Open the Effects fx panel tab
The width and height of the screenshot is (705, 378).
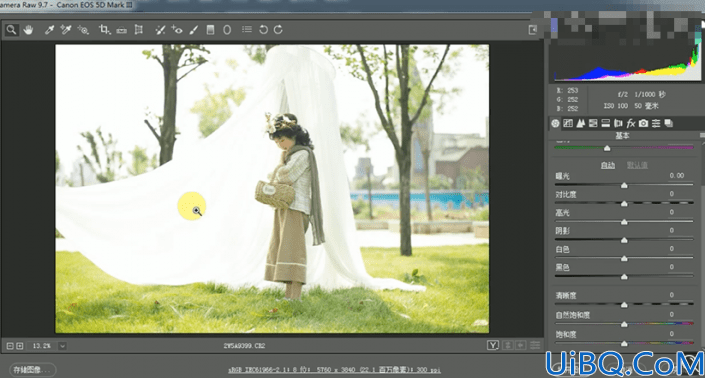tap(631, 123)
